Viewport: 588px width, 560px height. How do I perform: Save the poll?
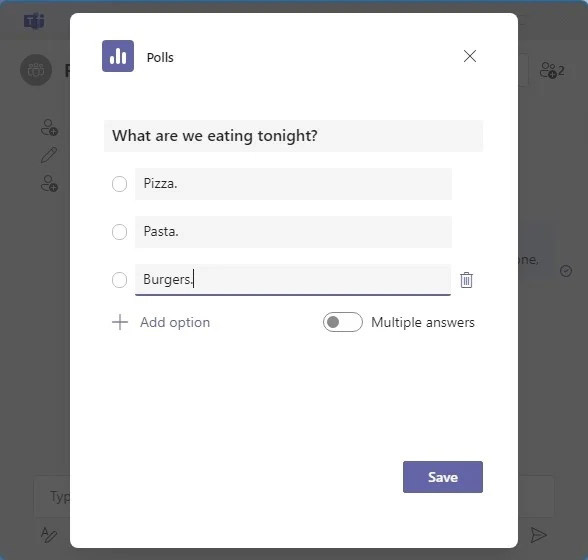pos(442,477)
